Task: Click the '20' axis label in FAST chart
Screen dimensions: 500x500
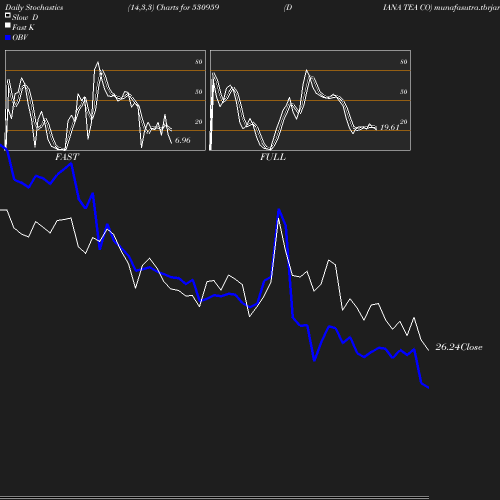Action: click(x=199, y=122)
